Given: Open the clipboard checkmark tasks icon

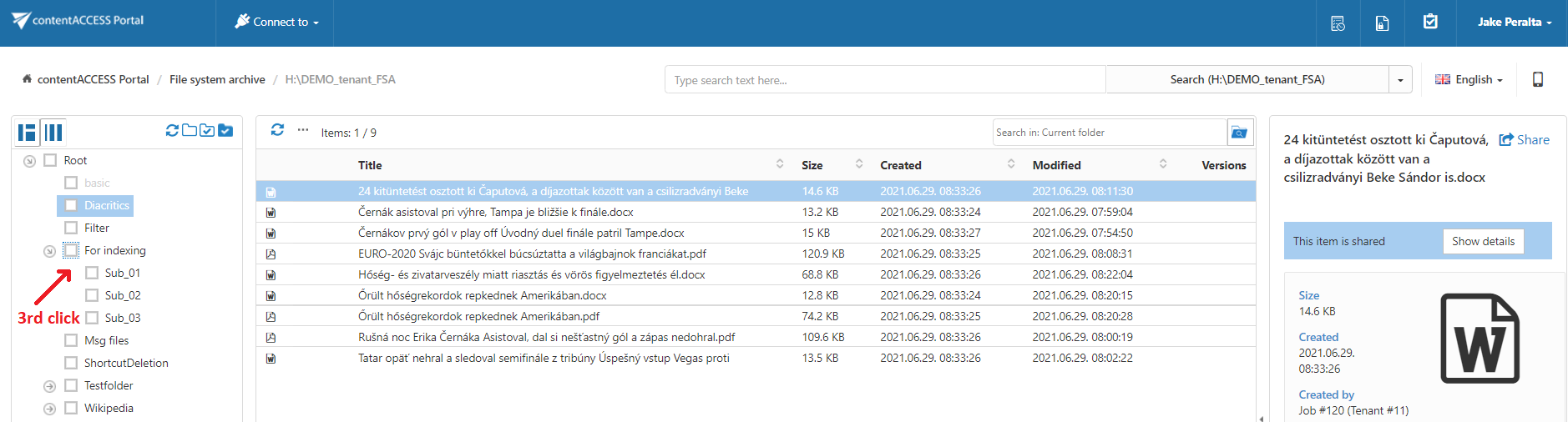Looking at the screenshot, I should pyautogui.click(x=1430, y=22).
